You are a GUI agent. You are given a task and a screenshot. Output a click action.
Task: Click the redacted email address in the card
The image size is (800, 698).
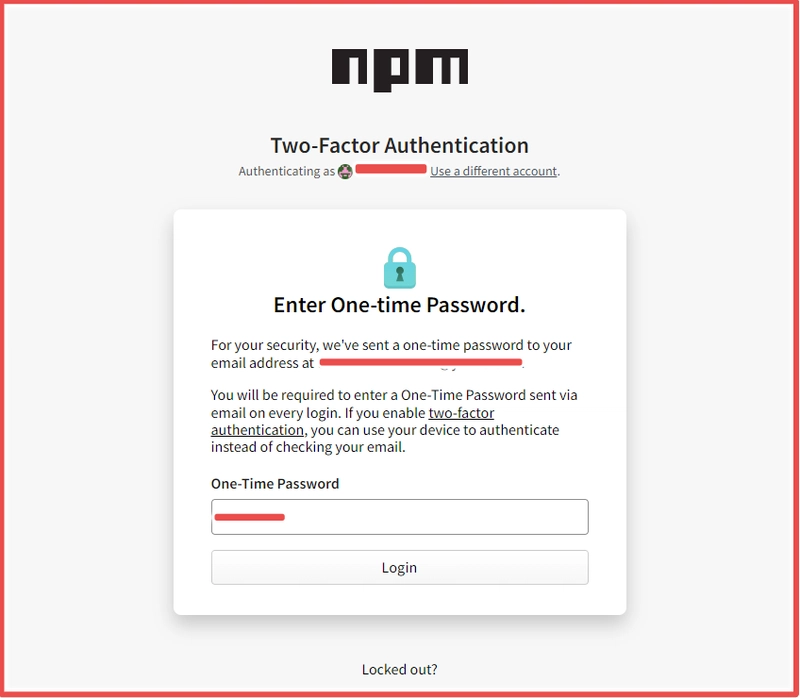(x=420, y=361)
